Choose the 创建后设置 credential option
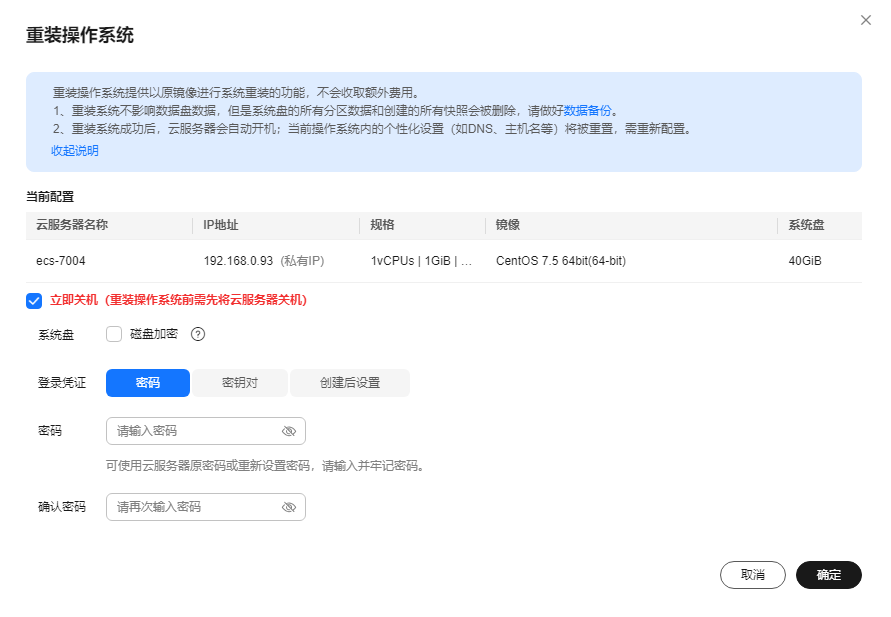This screenshot has height=617, width=891. point(350,383)
